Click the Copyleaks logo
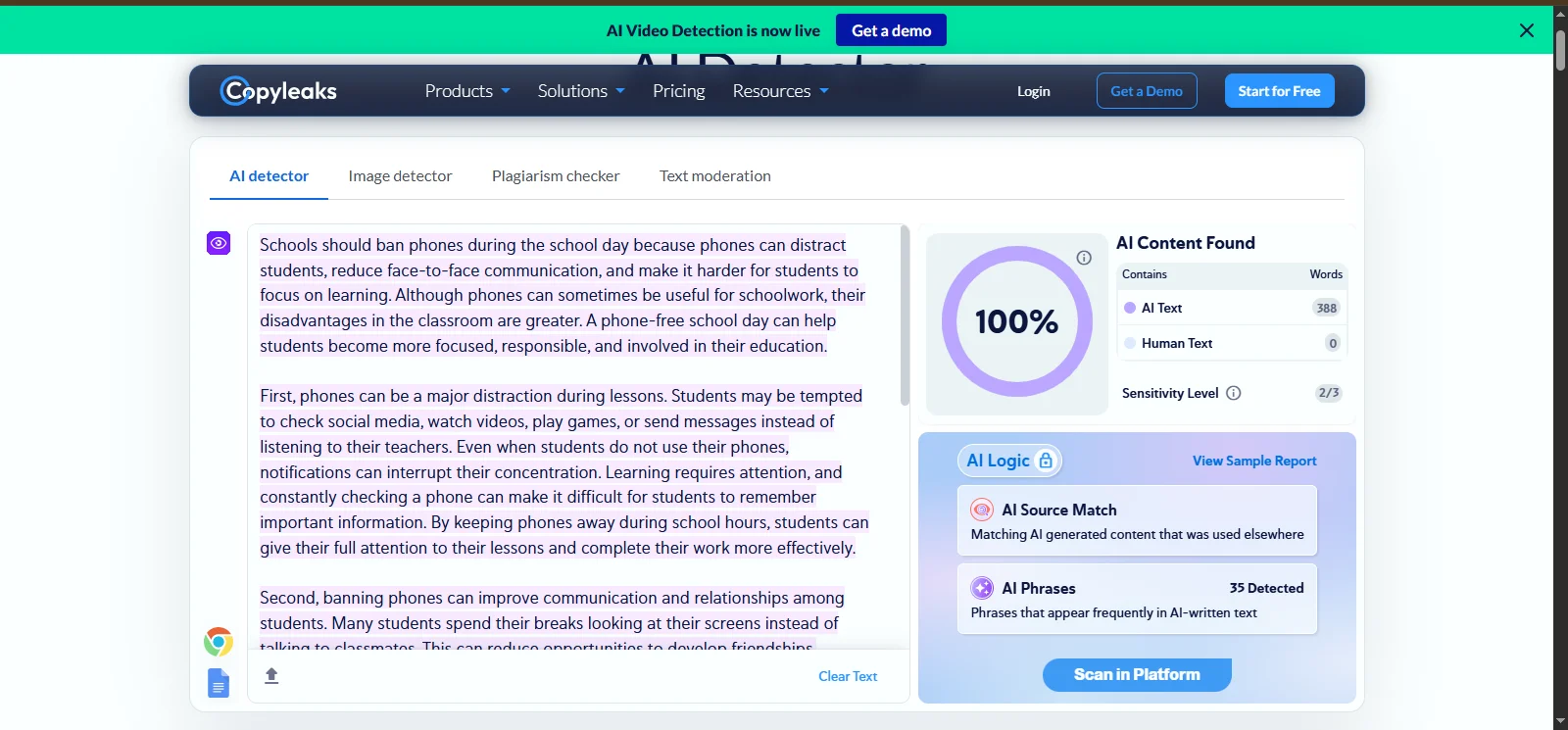The width and height of the screenshot is (1568, 730). point(278,91)
